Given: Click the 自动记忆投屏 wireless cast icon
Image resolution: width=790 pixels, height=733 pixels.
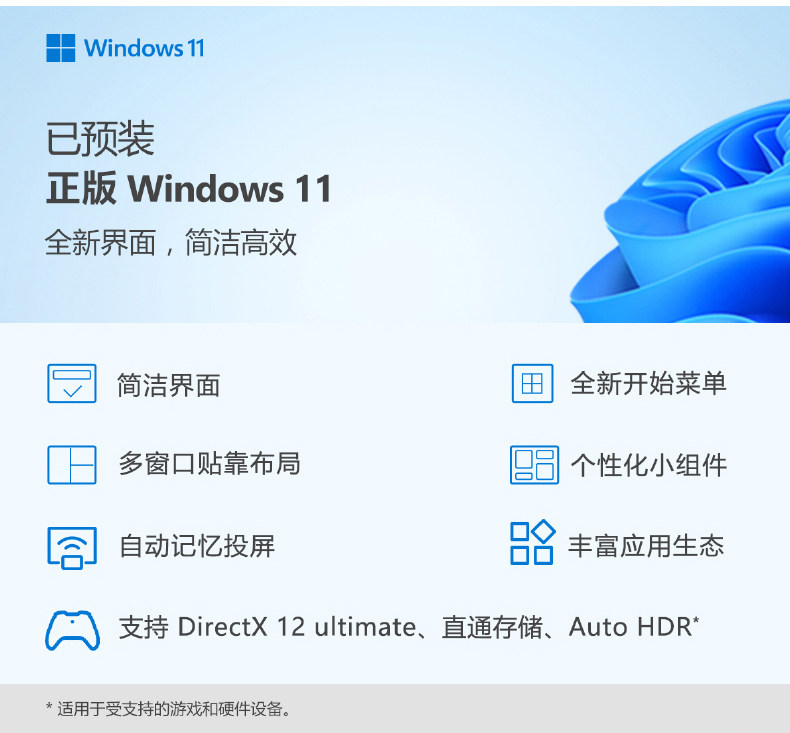Looking at the screenshot, I should click(72, 548).
